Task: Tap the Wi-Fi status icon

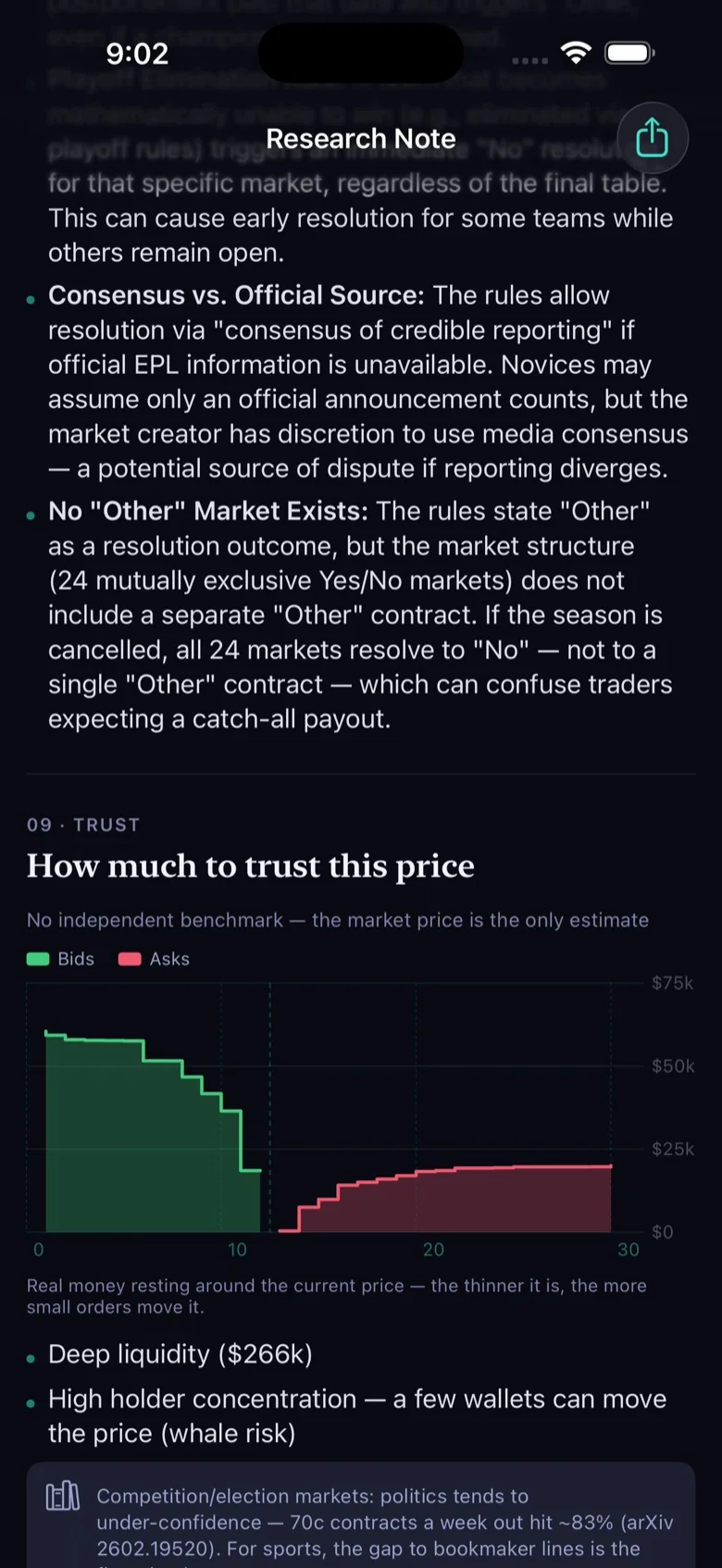Action: [576, 53]
